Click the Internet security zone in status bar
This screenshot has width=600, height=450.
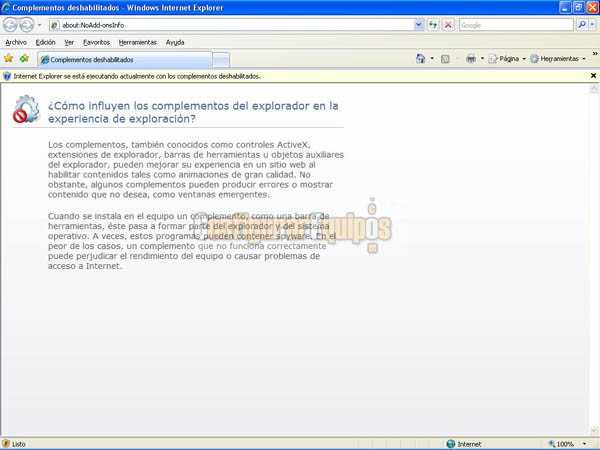tap(464, 444)
